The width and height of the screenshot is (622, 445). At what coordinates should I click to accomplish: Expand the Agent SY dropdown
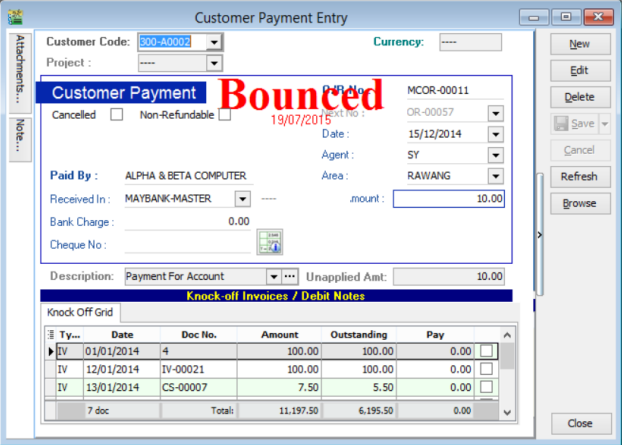tap(495, 155)
